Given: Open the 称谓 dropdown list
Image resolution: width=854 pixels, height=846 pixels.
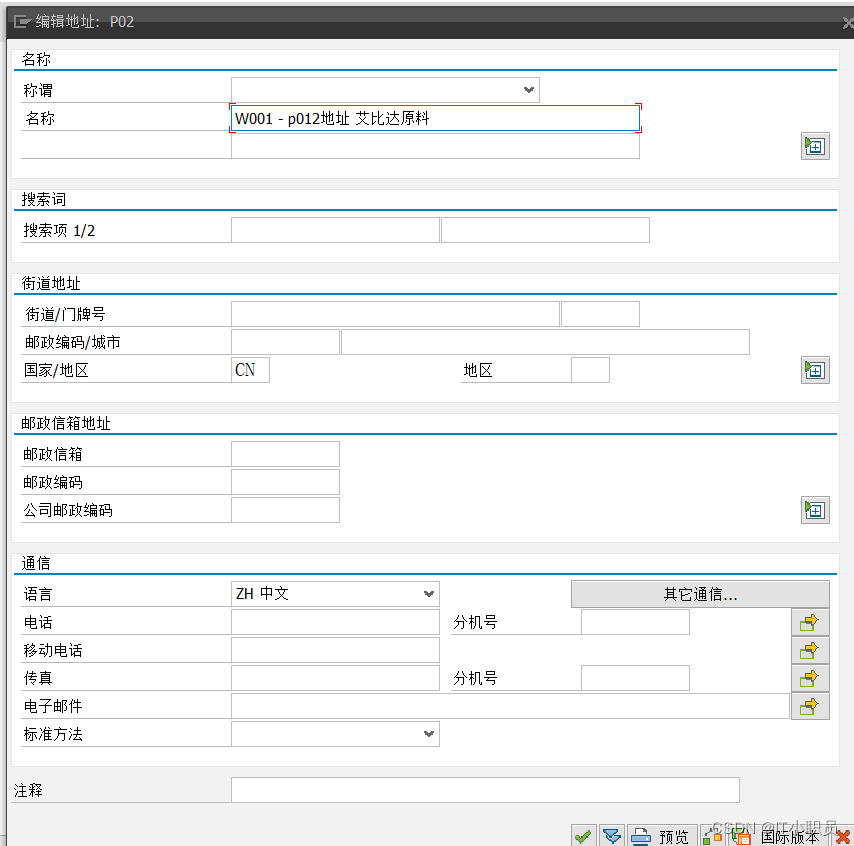Looking at the screenshot, I should click(x=528, y=90).
